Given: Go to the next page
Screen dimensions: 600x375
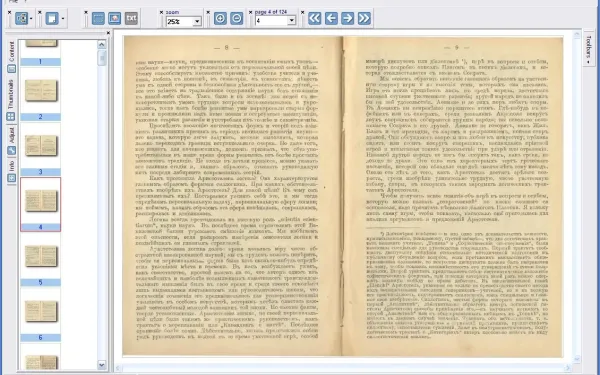Looking at the screenshot, I should click(x=347, y=18).
